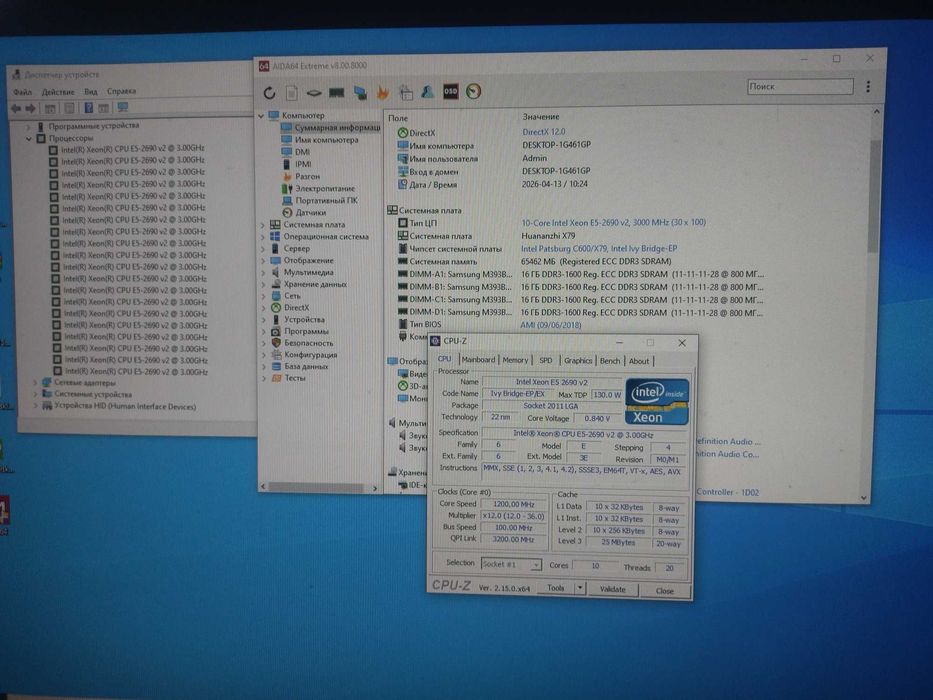Click the CPU-Z Validate button
The height and width of the screenshot is (700, 933).
click(612, 589)
